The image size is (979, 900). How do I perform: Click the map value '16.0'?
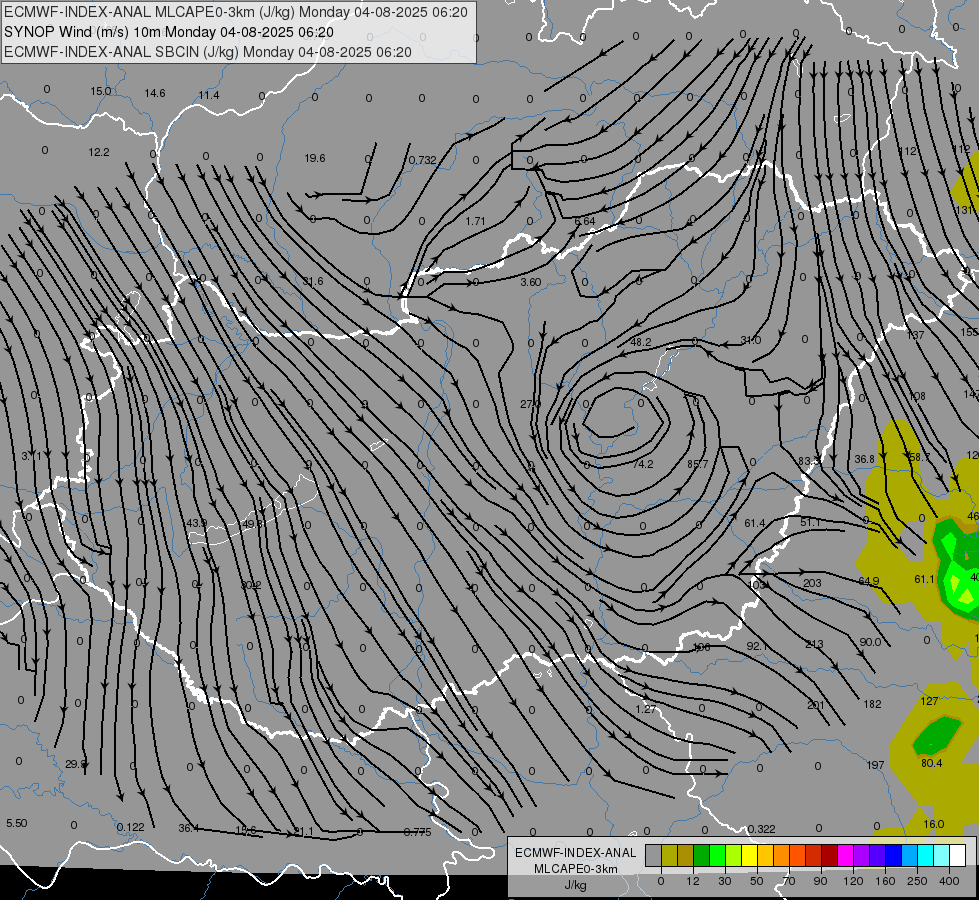(933, 824)
